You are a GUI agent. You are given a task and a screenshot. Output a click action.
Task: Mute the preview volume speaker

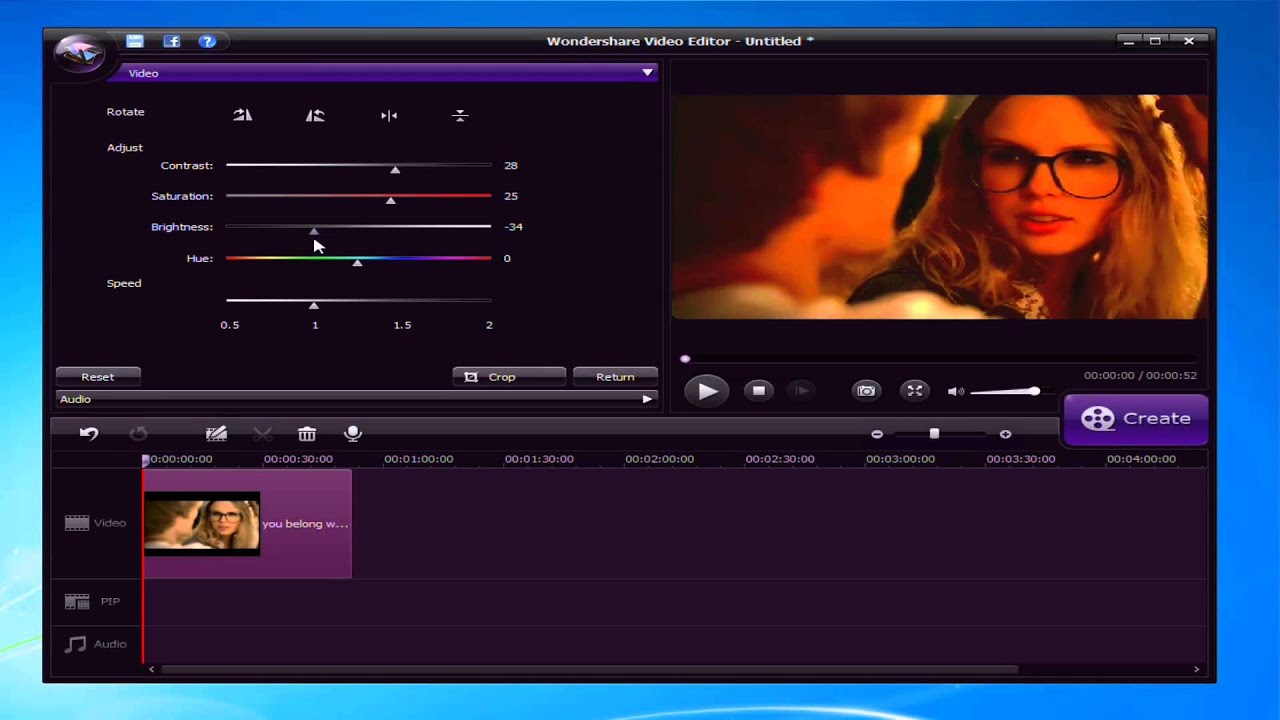click(956, 391)
